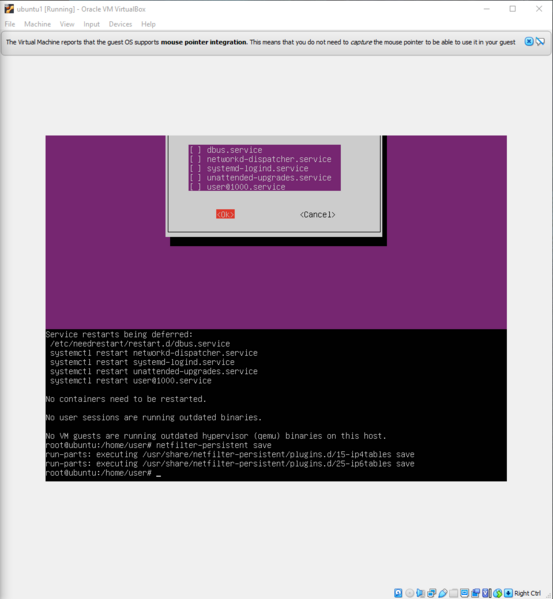Click the 'No VM guests are running outdated hypervisor' line
This screenshot has height=599, width=553.
point(216,436)
